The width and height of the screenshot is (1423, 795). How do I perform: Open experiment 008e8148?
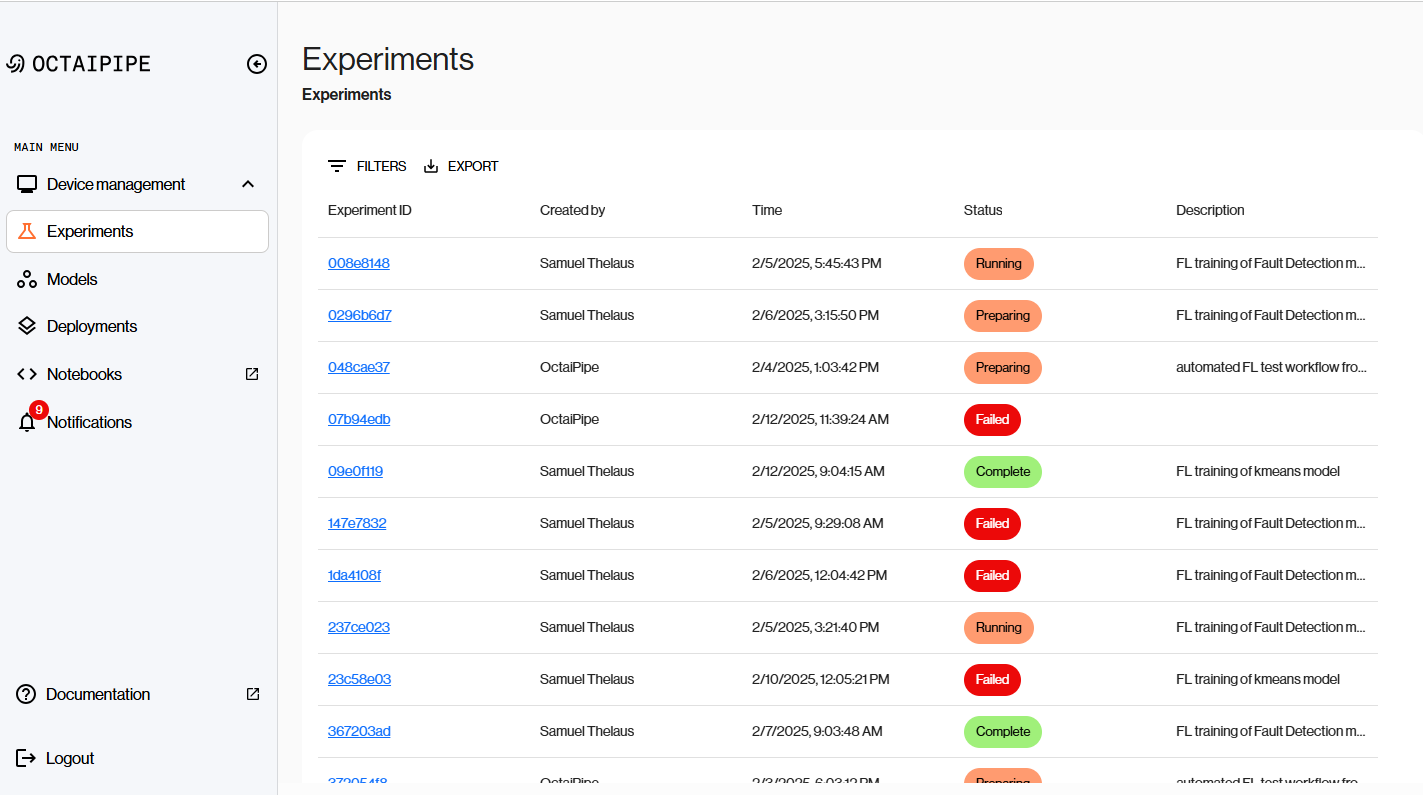point(359,263)
